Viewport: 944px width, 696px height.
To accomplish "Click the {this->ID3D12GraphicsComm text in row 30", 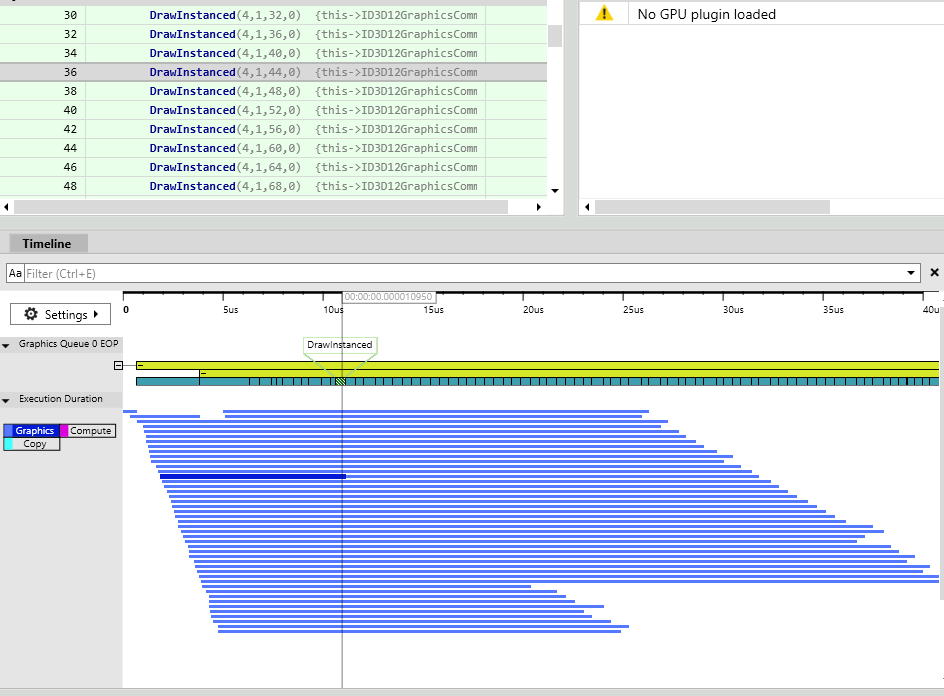I will [396, 15].
